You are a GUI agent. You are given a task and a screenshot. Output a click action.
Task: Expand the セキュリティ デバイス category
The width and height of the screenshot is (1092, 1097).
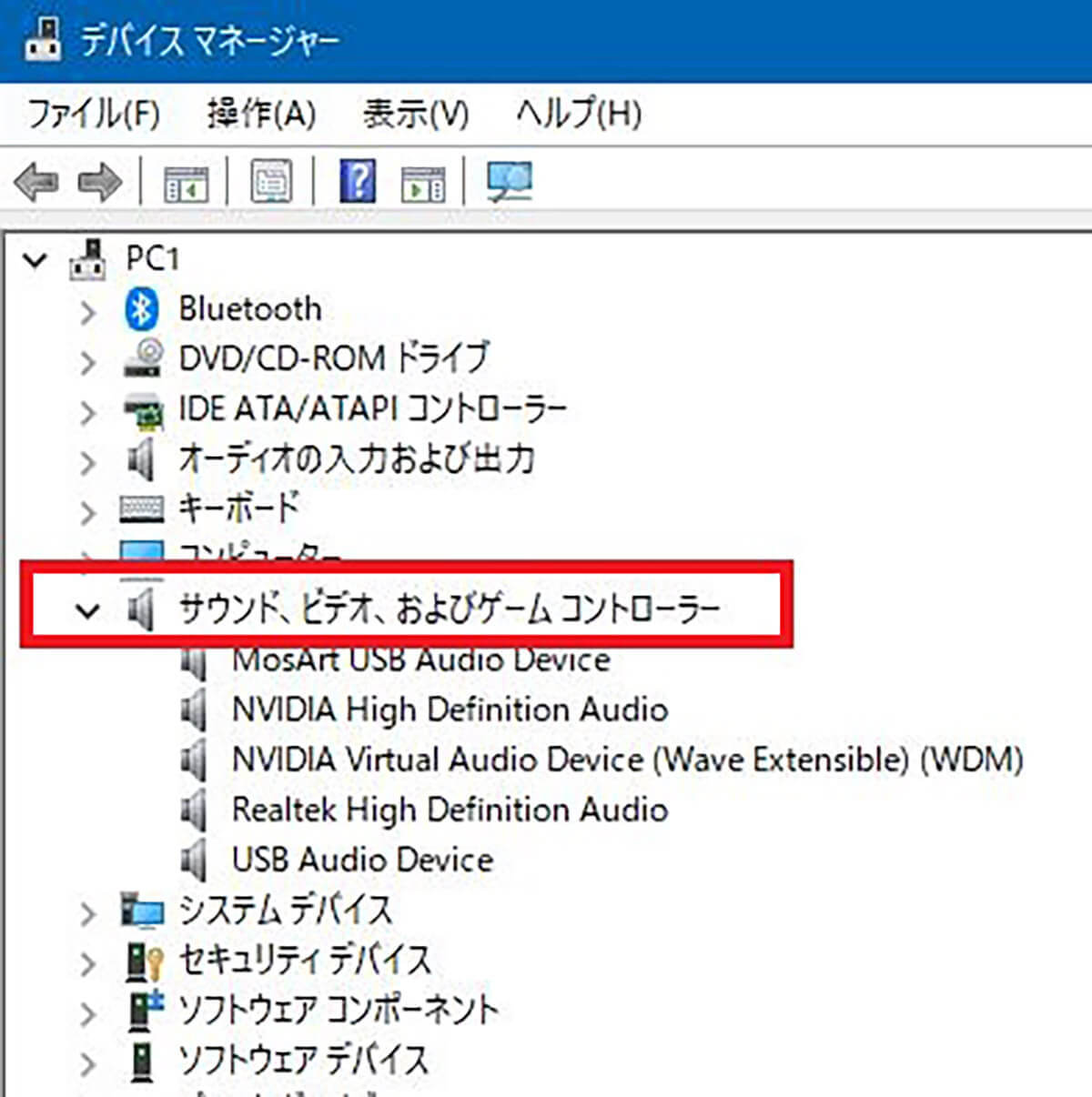(x=87, y=963)
